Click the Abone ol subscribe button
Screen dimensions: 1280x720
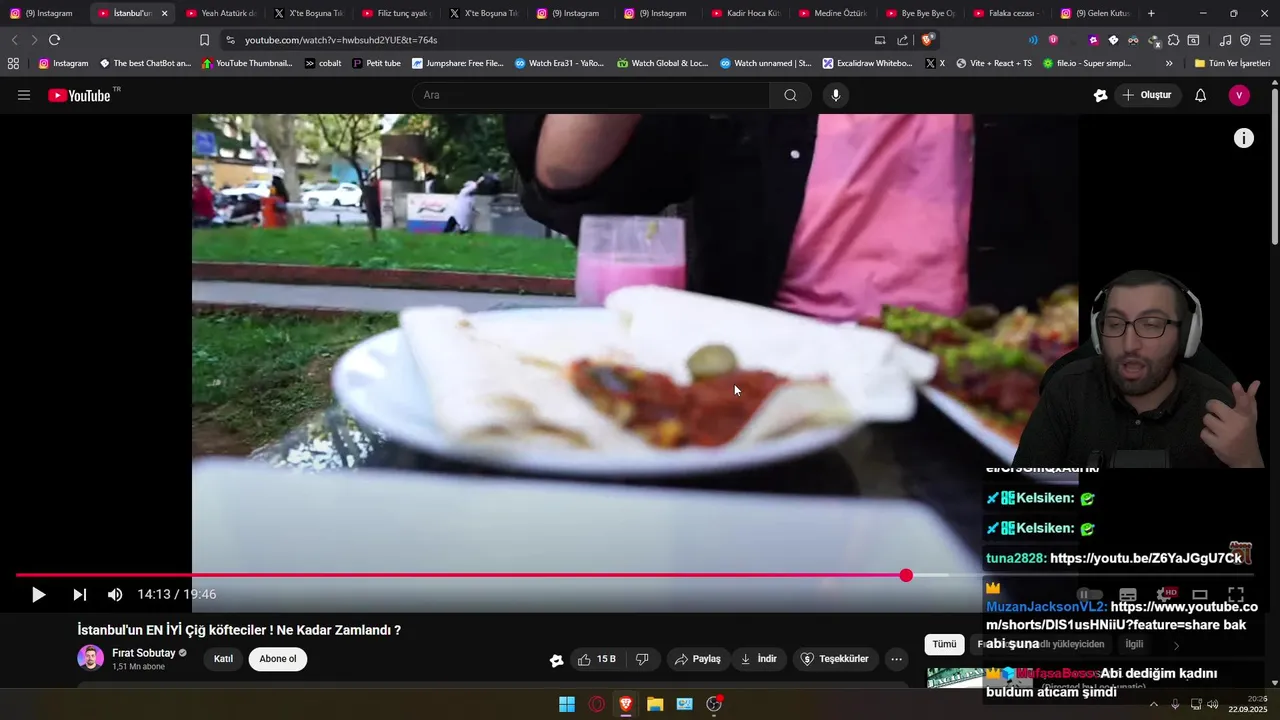click(x=278, y=659)
